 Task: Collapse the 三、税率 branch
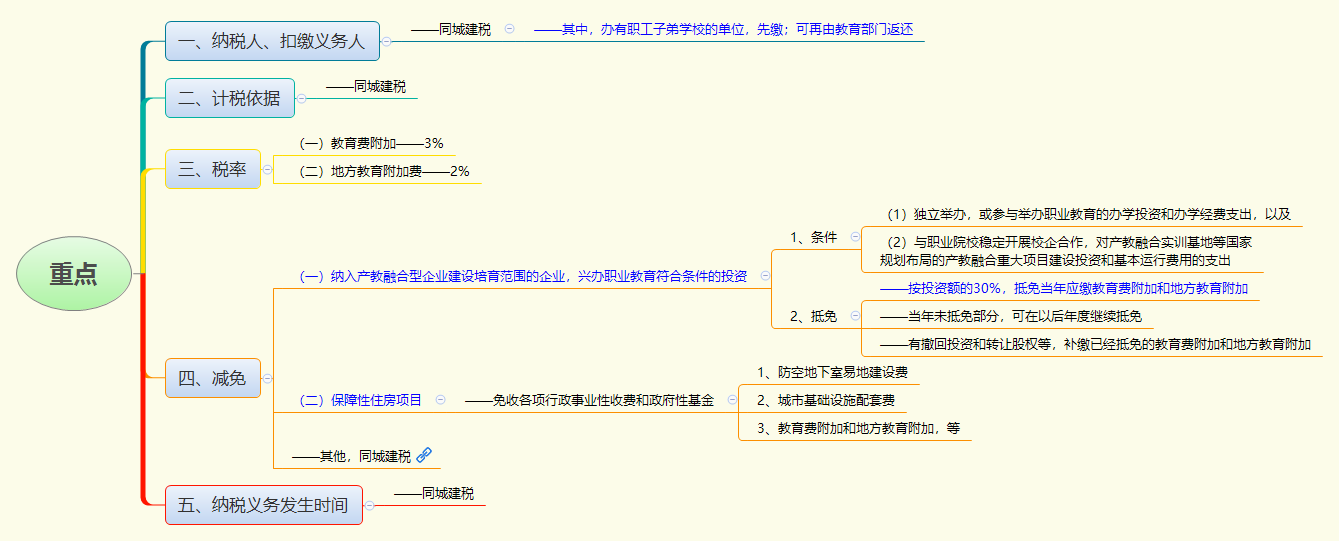click(x=267, y=170)
